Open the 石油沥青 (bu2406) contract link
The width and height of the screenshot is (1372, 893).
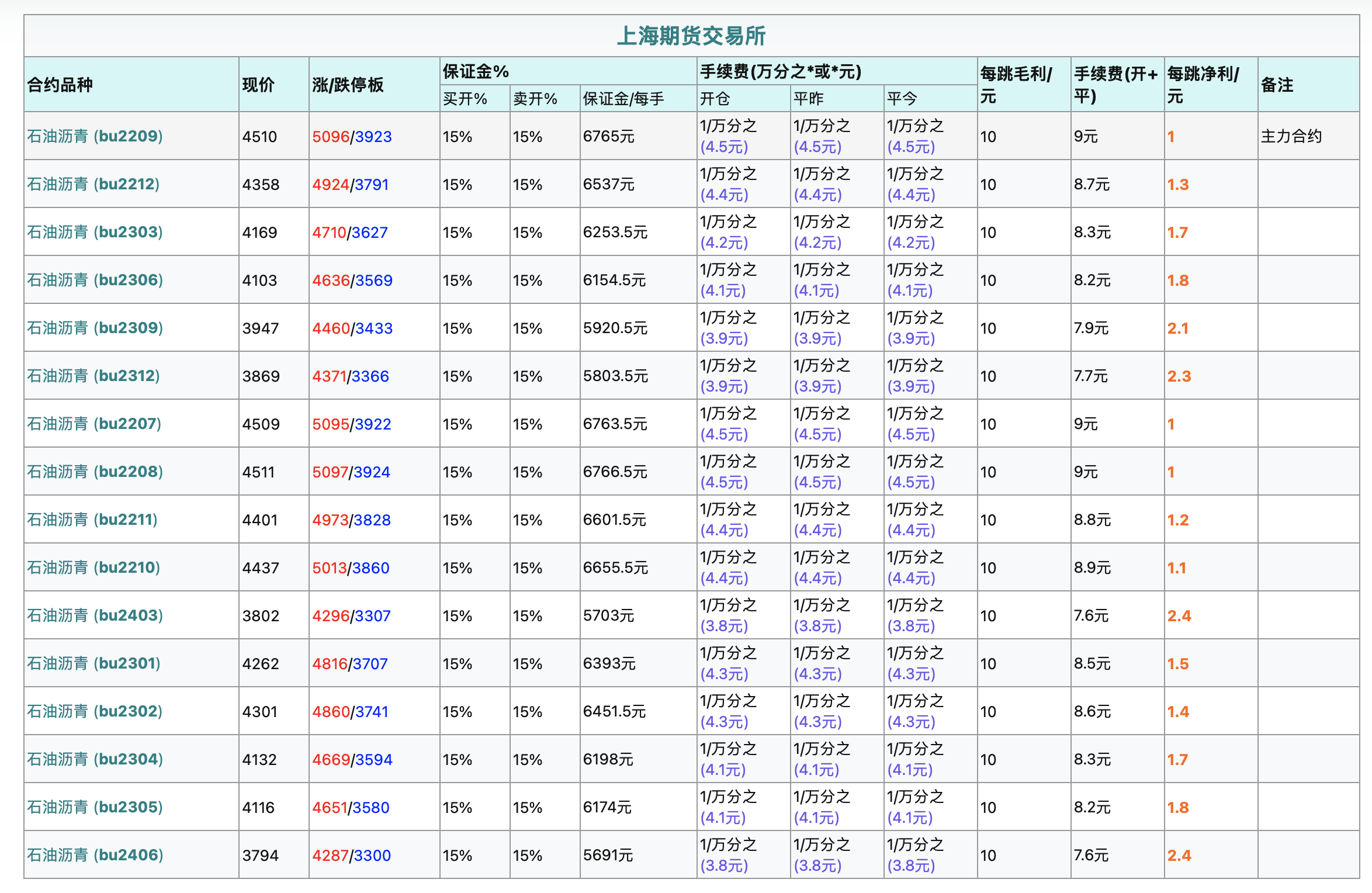[95, 855]
